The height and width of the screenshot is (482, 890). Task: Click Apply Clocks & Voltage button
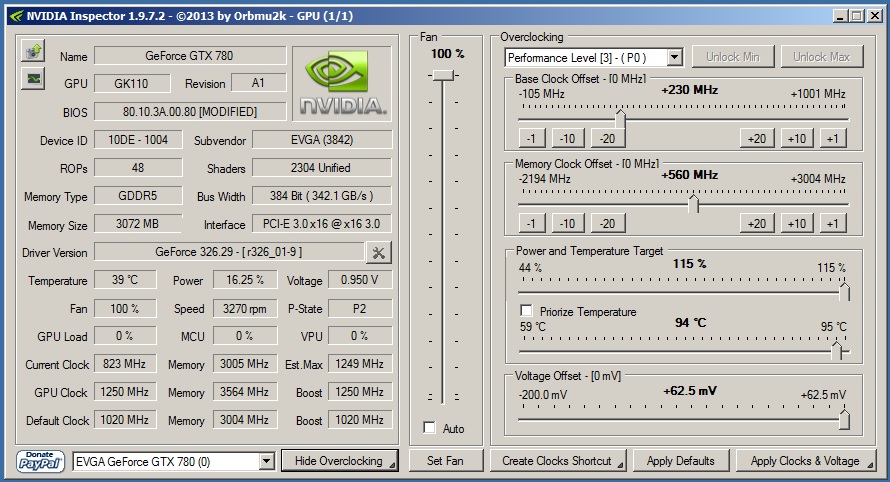[x=806, y=461]
